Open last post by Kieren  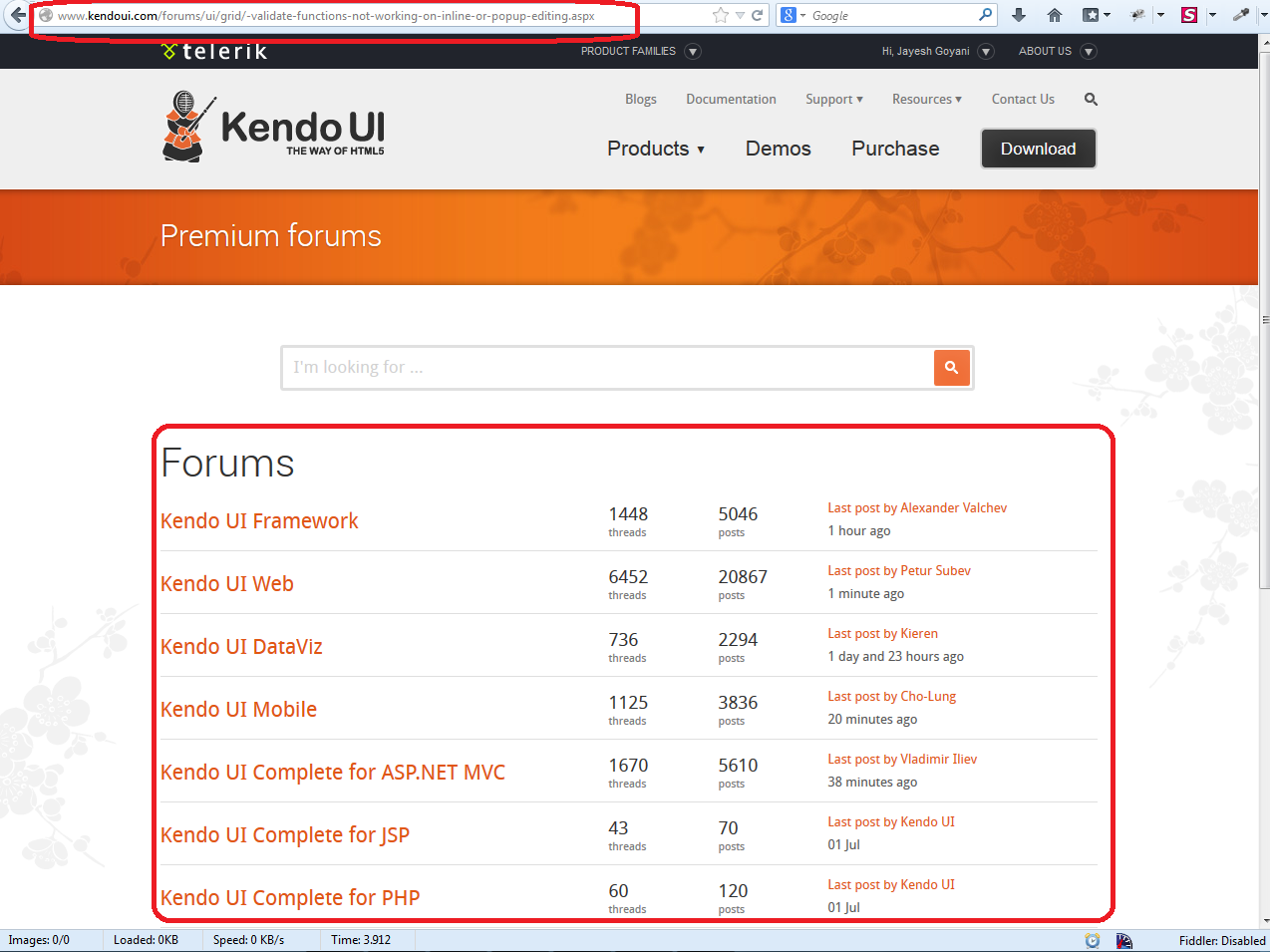tap(882, 633)
